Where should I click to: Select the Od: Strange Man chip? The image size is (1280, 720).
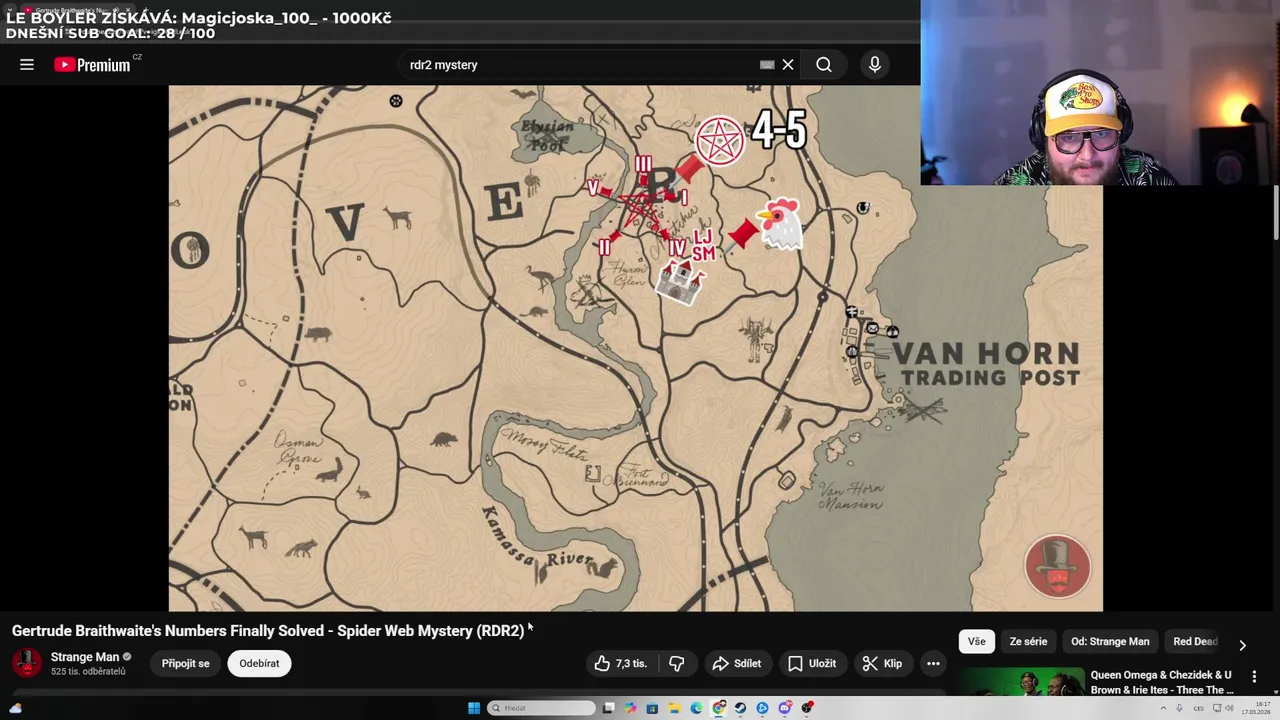click(x=1110, y=641)
